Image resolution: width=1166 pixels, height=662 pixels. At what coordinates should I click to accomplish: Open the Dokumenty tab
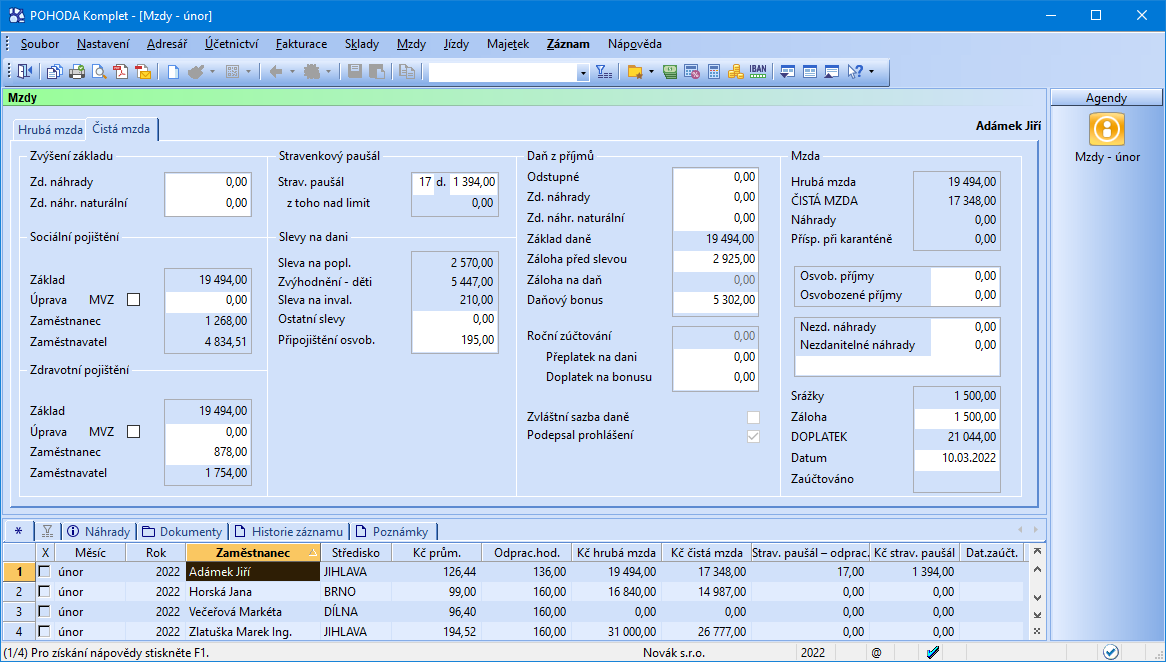[182, 531]
